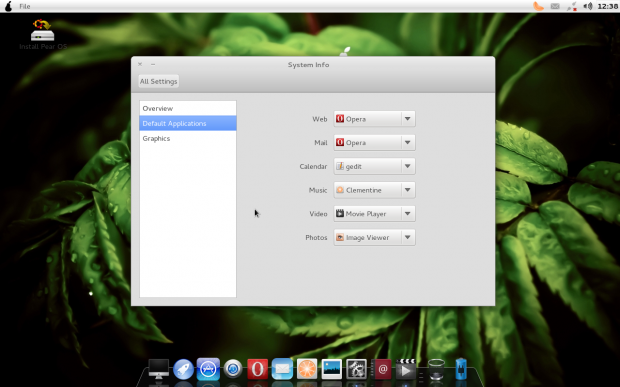Screen dimensions: 620x387
Task: Click the Calendar label text
Action: (x=313, y=166)
